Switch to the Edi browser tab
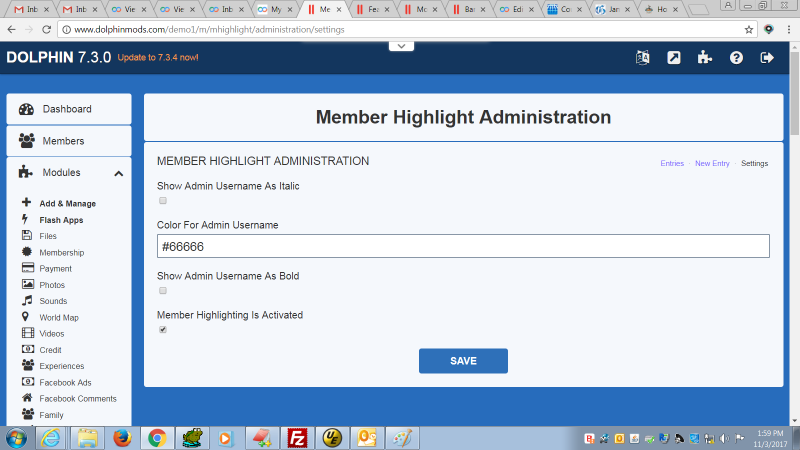This screenshot has width=800, height=450. pos(517,9)
